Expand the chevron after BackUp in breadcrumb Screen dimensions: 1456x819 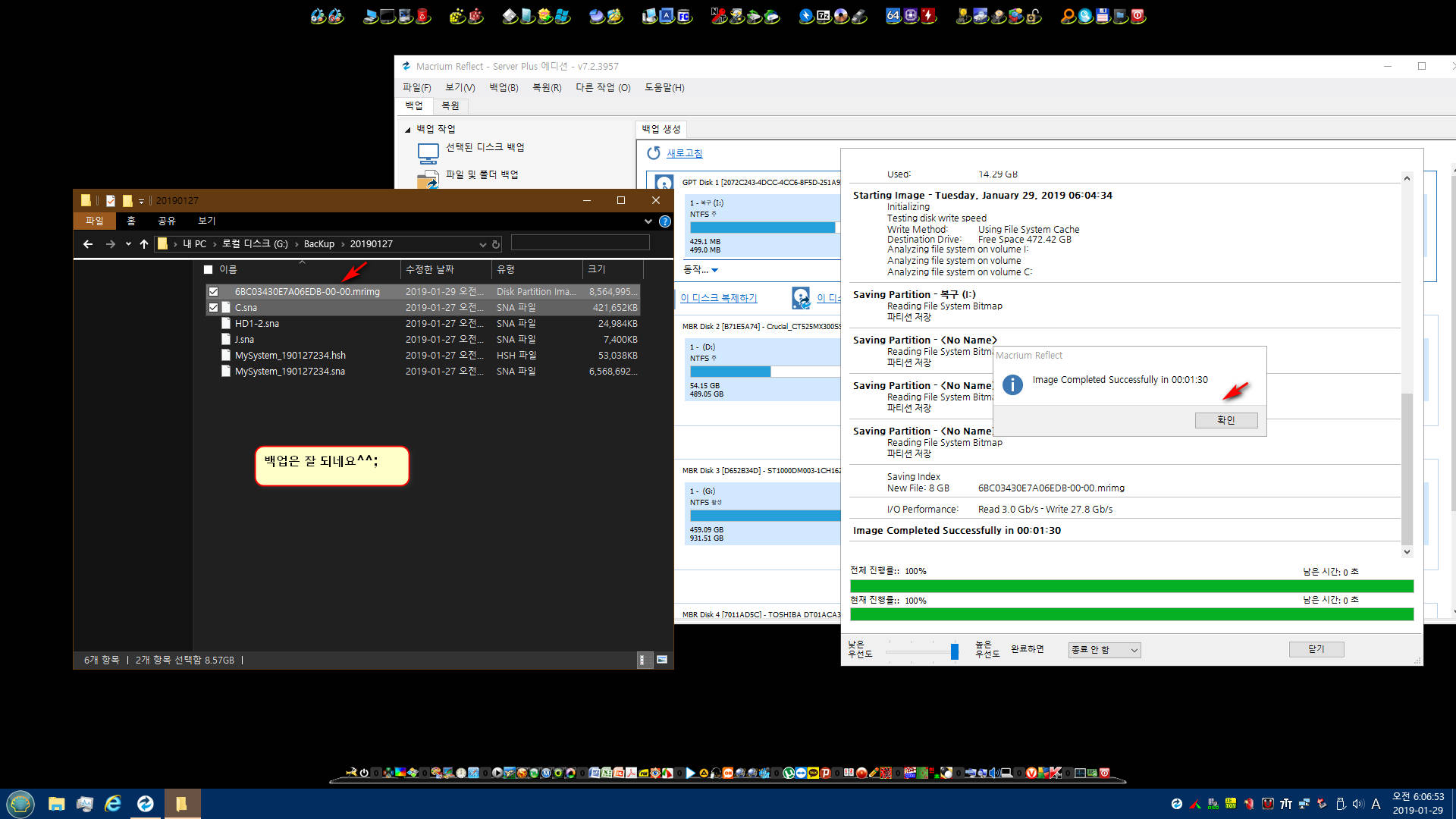click(343, 244)
